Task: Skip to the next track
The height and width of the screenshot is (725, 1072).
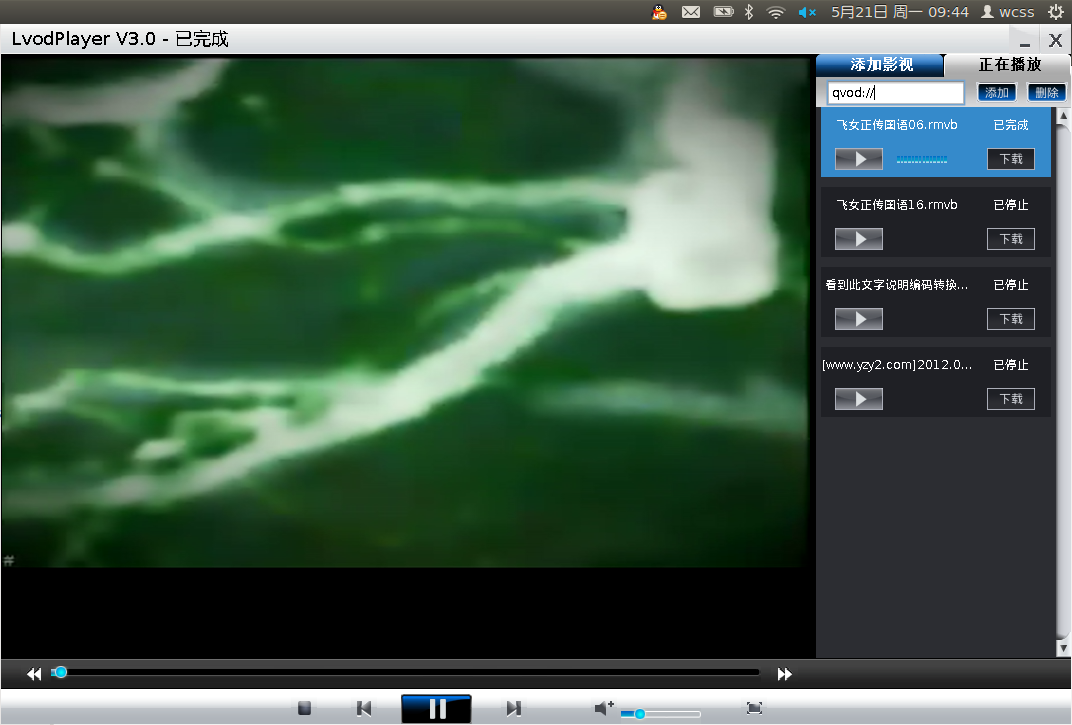Action: 513,709
